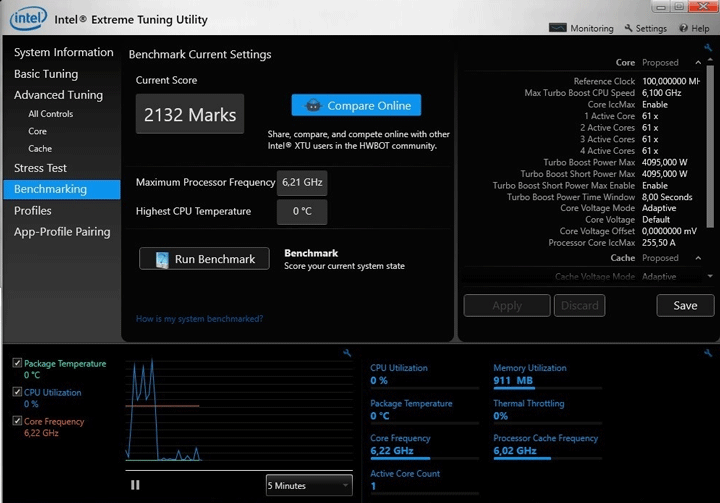720x503 pixels.
Task: Open 'How is my system benchmarked?' link
Action: pos(199,318)
